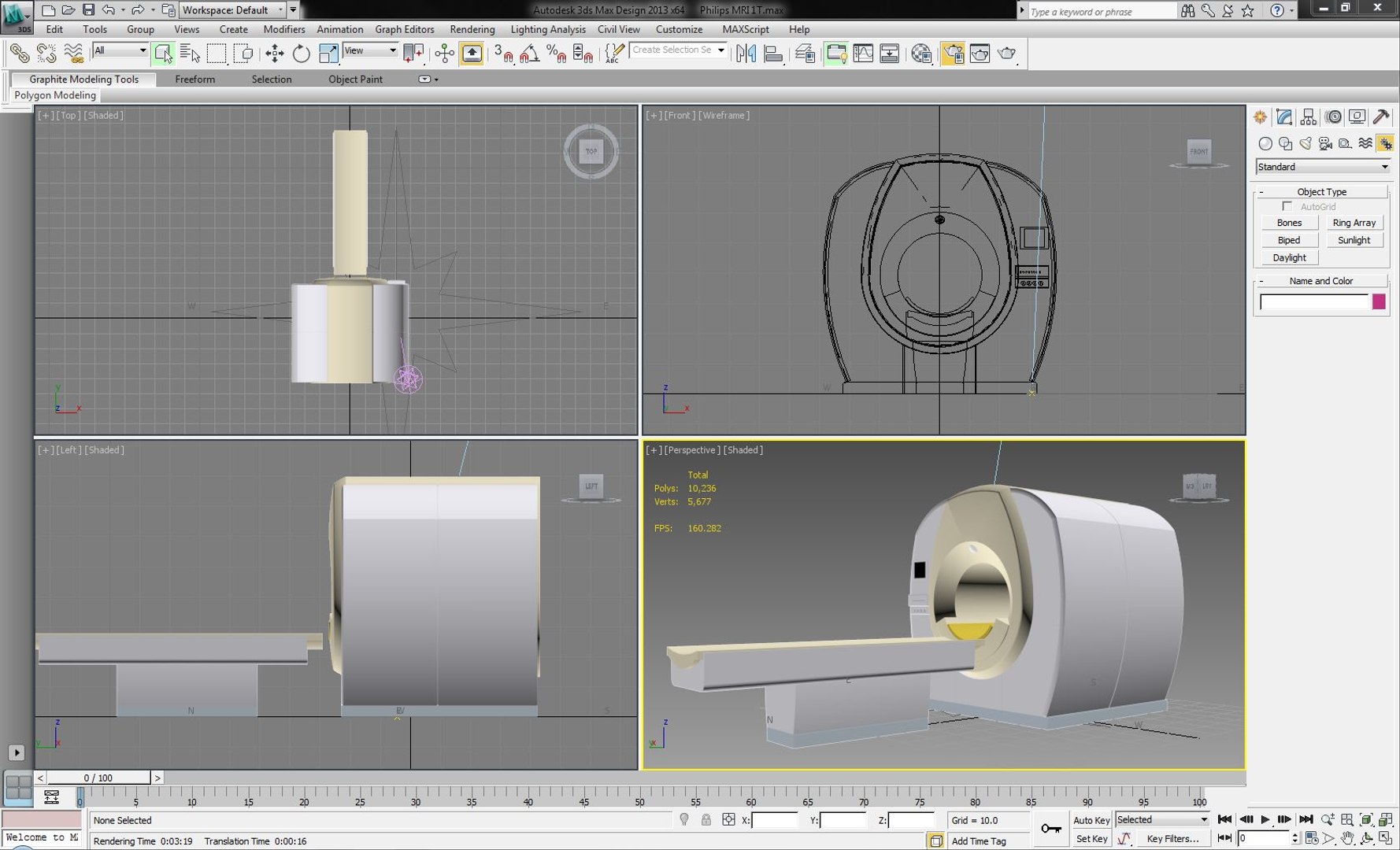The image size is (1400, 850).
Task: Select the Scale transform tool
Action: point(328,54)
